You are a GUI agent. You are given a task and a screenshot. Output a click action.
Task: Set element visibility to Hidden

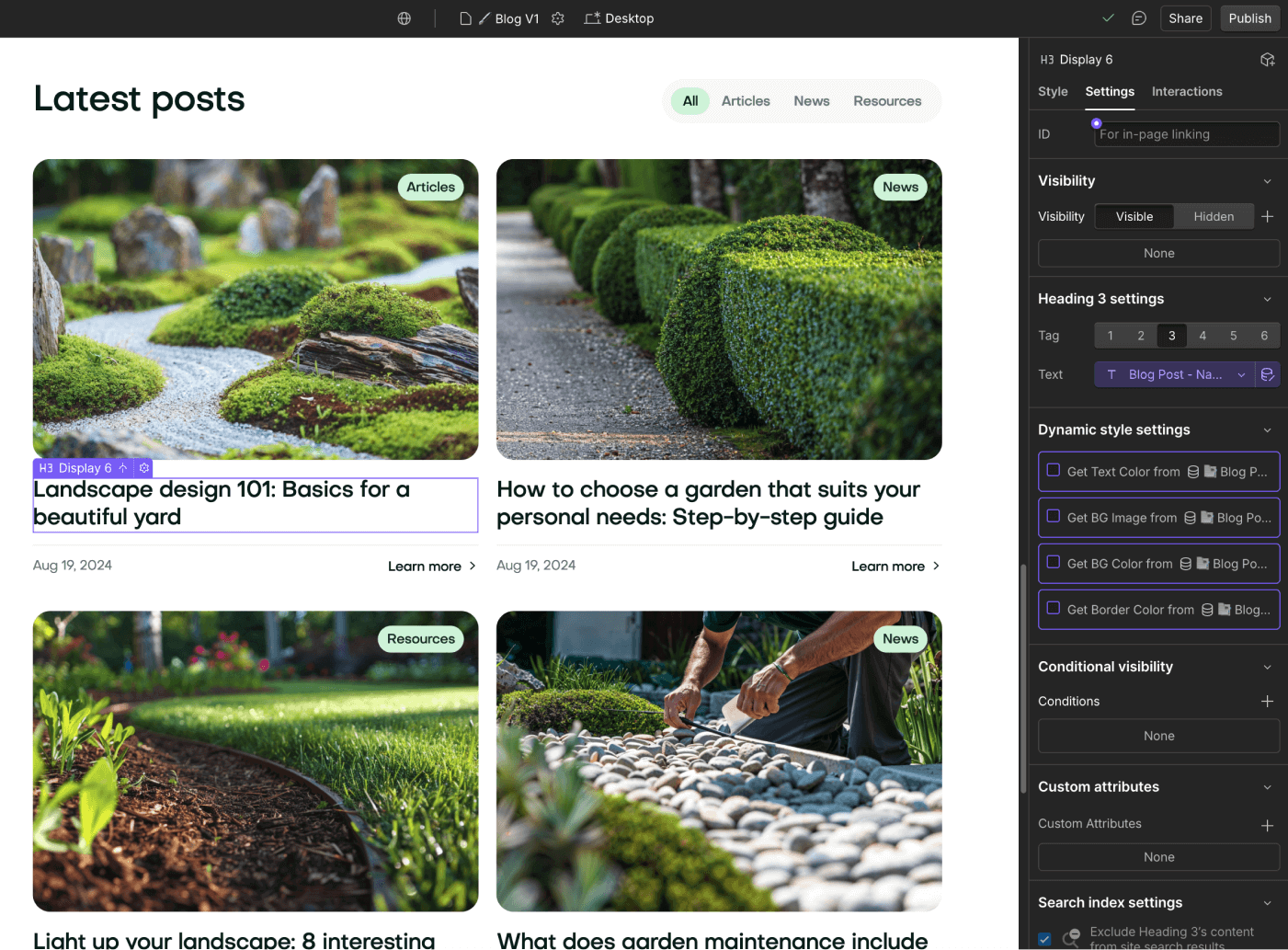point(1214,216)
